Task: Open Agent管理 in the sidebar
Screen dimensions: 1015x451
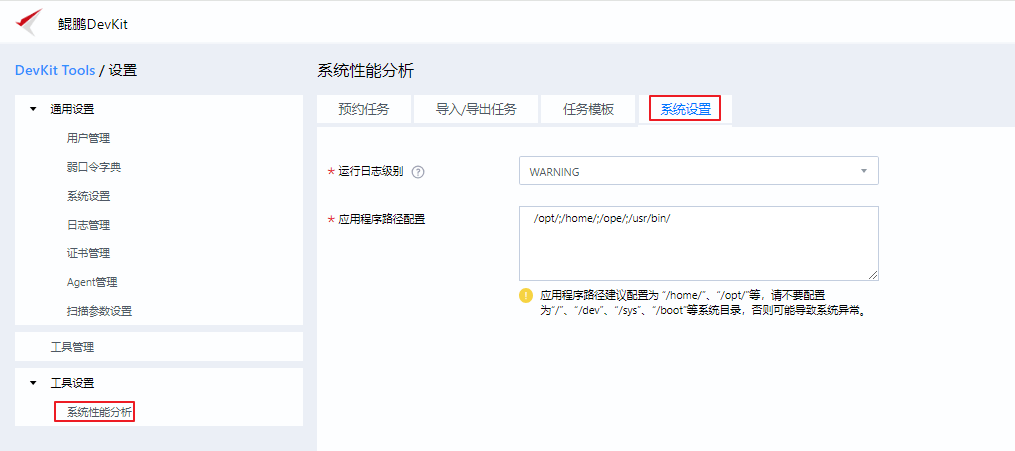Action: tap(92, 282)
